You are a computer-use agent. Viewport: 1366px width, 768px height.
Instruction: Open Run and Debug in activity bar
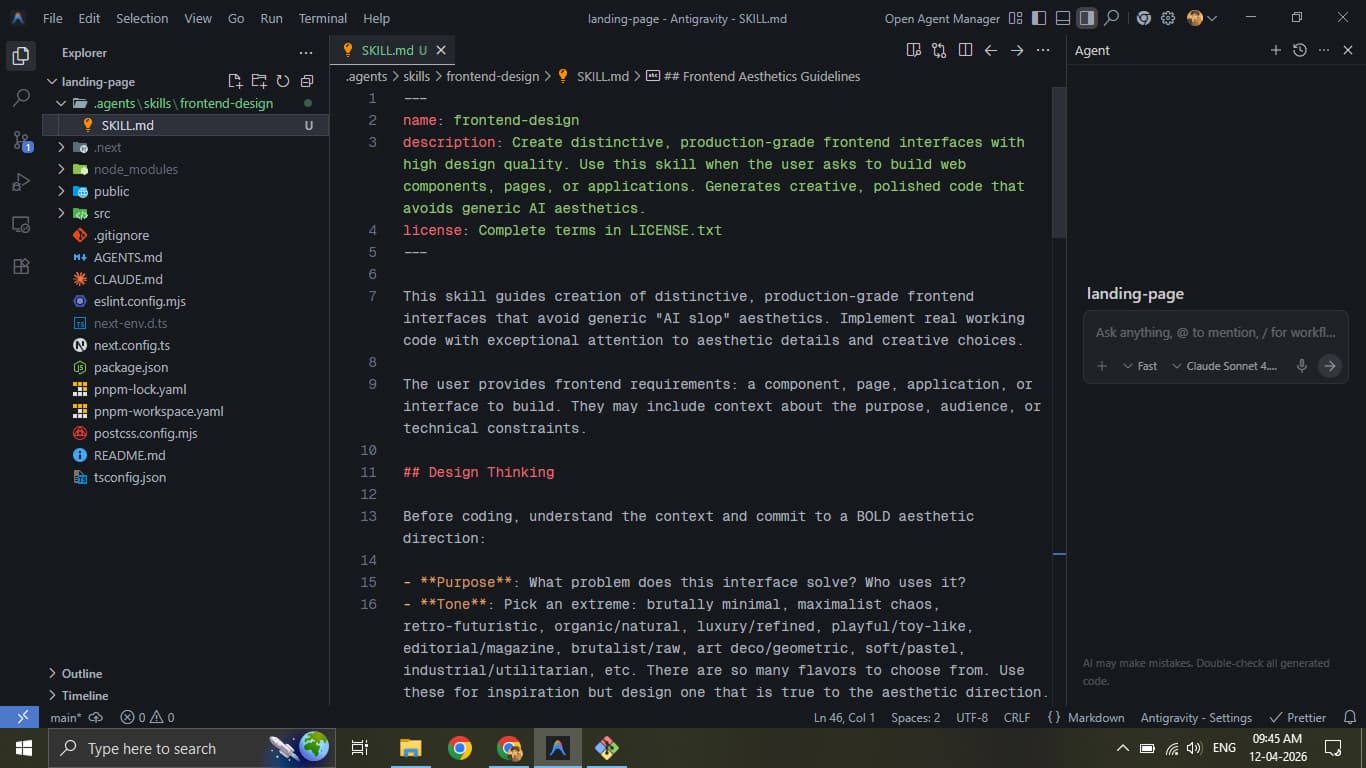click(x=21, y=182)
